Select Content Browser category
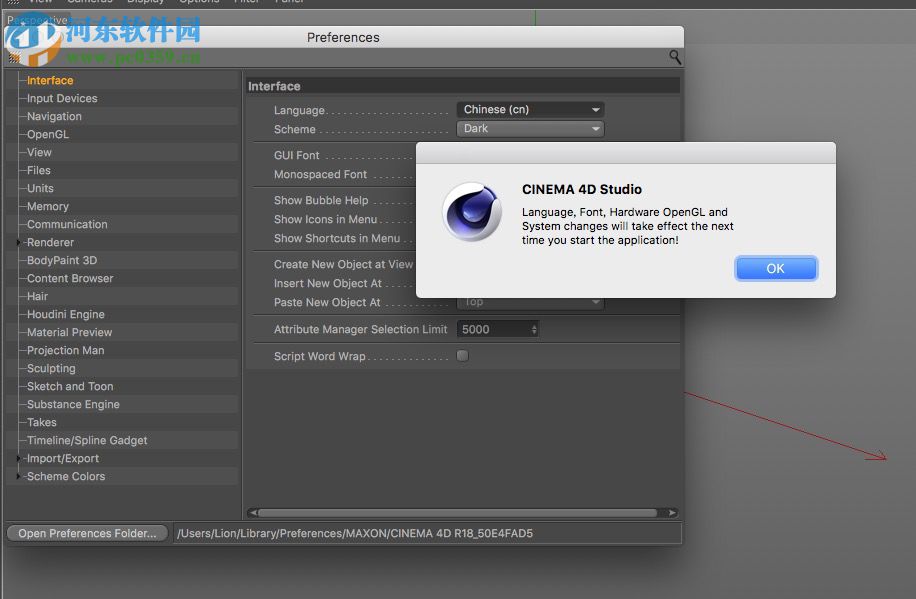 (x=70, y=278)
